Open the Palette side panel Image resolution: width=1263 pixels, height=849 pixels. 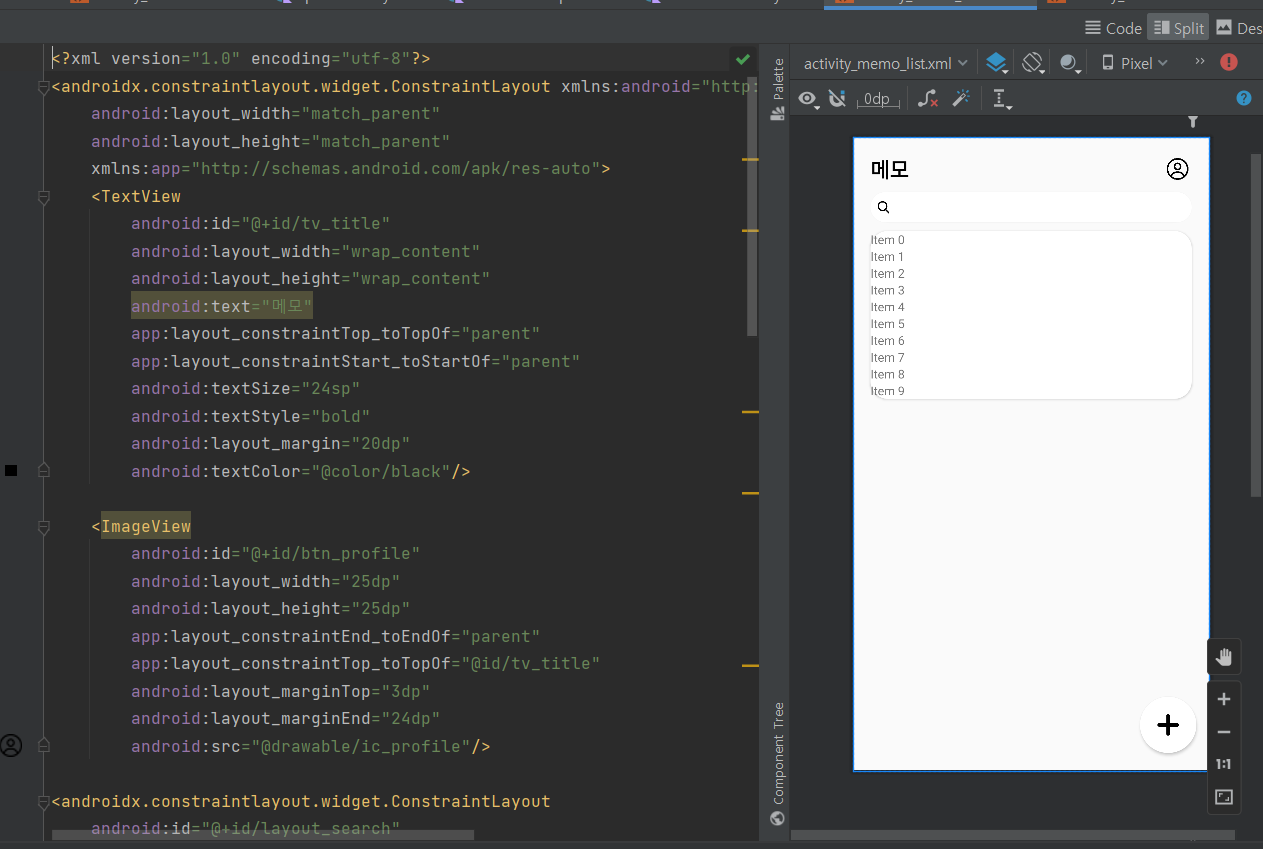pyautogui.click(x=778, y=89)
